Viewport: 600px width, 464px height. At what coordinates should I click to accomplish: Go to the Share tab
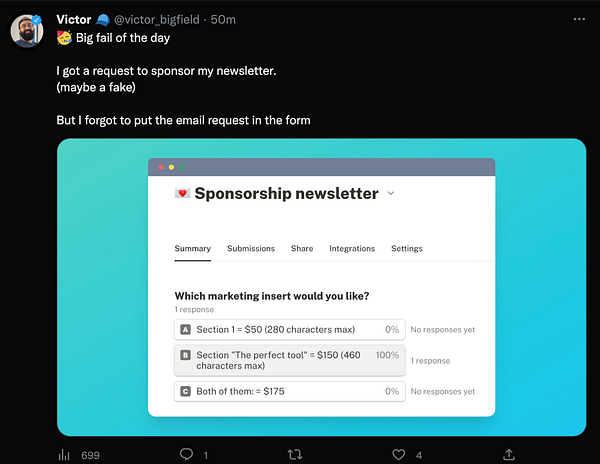pyautogui.click(x=302, y=249)
